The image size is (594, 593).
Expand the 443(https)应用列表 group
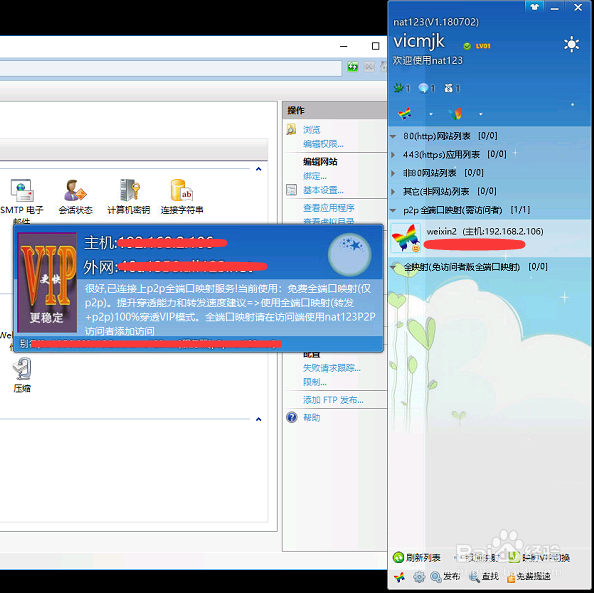[393, 155]
